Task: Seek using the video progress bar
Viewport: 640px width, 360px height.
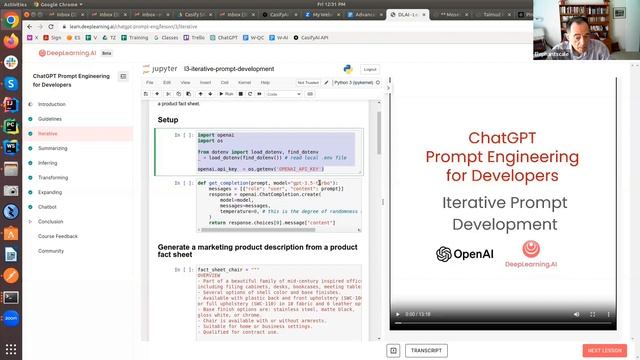Action: tap(503, 323)
